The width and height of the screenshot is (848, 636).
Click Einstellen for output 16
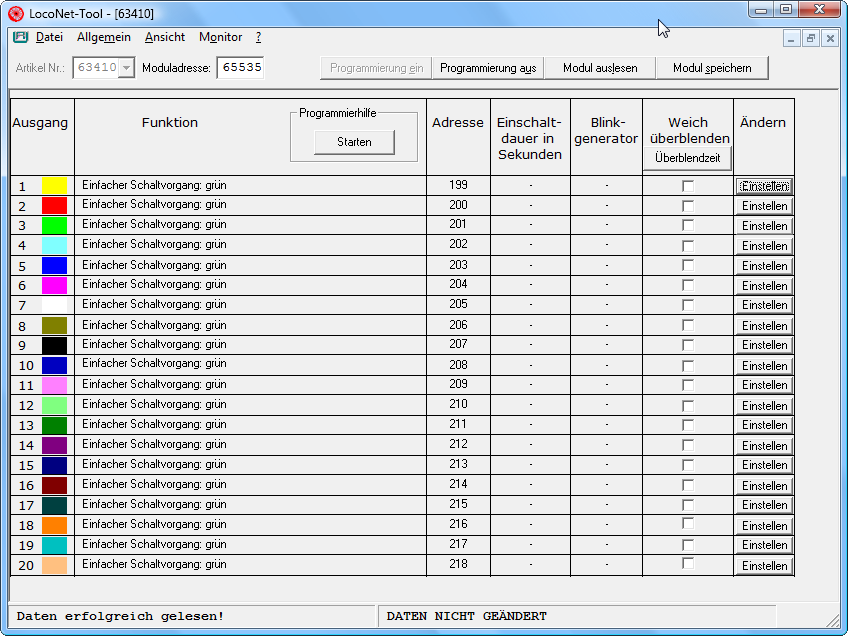pyautogui.click(x=764, y=486)
